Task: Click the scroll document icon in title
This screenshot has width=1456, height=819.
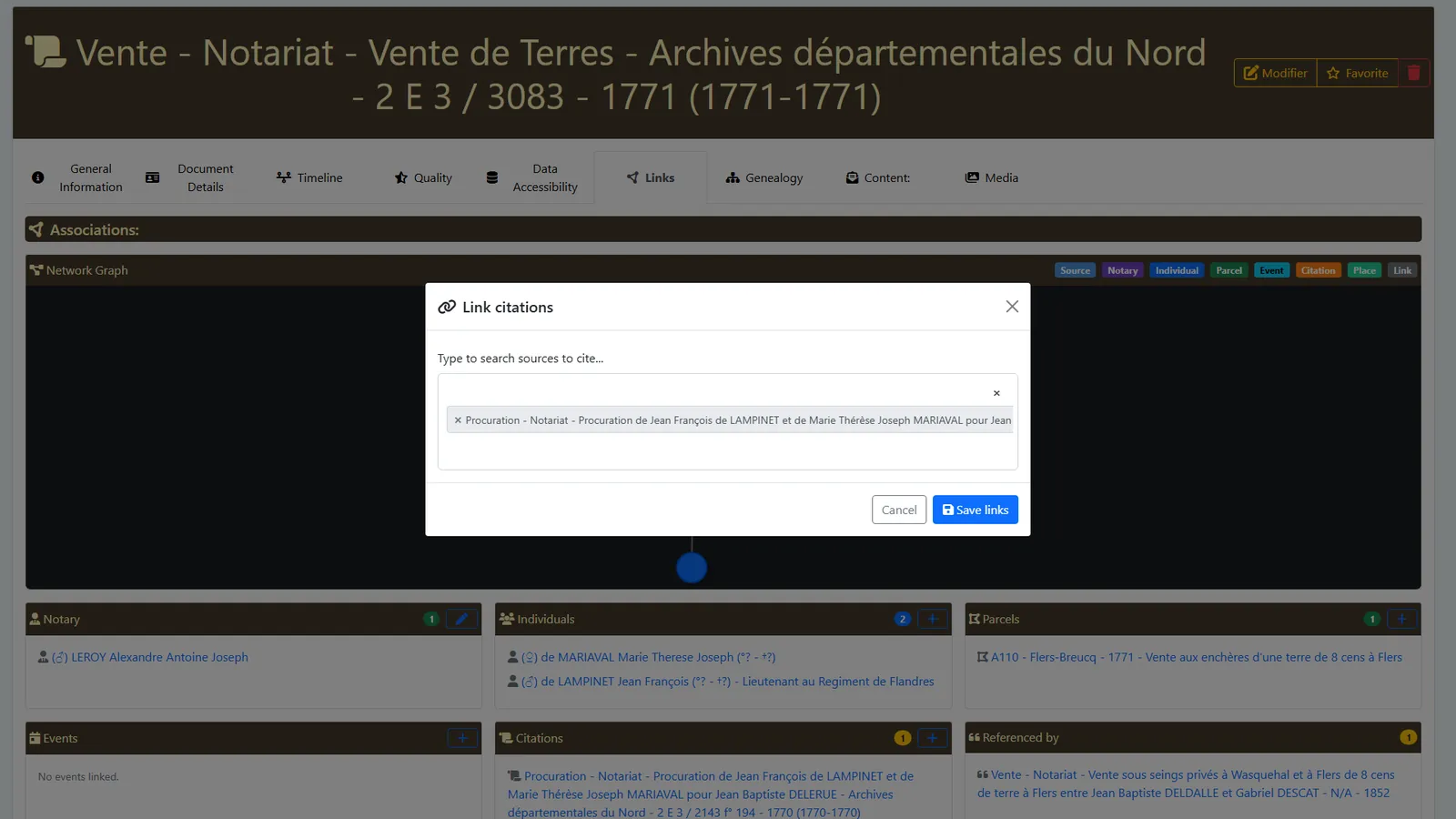Action: coord(45,51)
